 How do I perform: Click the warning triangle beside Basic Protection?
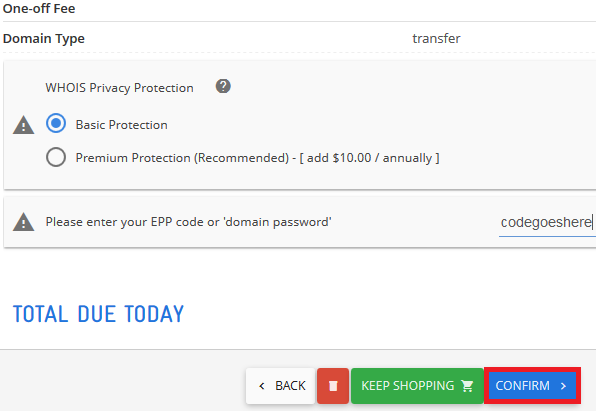pyautogui.click(x=24, y=125)
